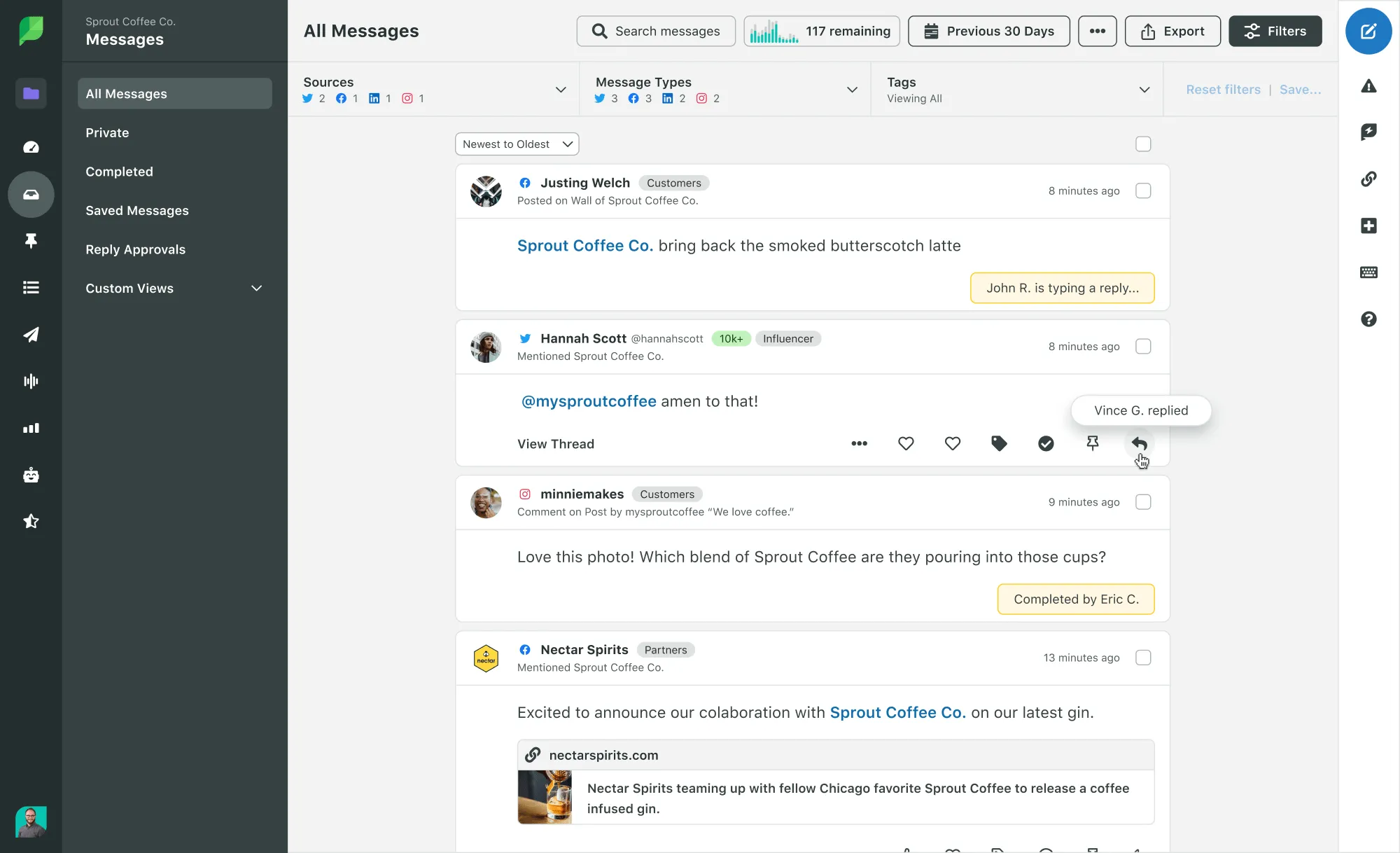Open the robot bots icon
Screen dimensions: 1400x853
tap(31, 475)
